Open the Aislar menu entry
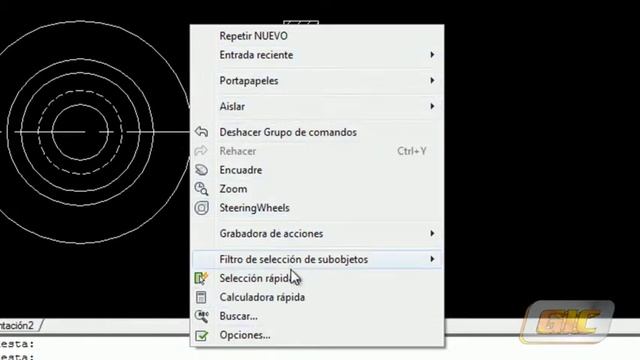This screenshot has width=640, height=360. coord(317,106)
